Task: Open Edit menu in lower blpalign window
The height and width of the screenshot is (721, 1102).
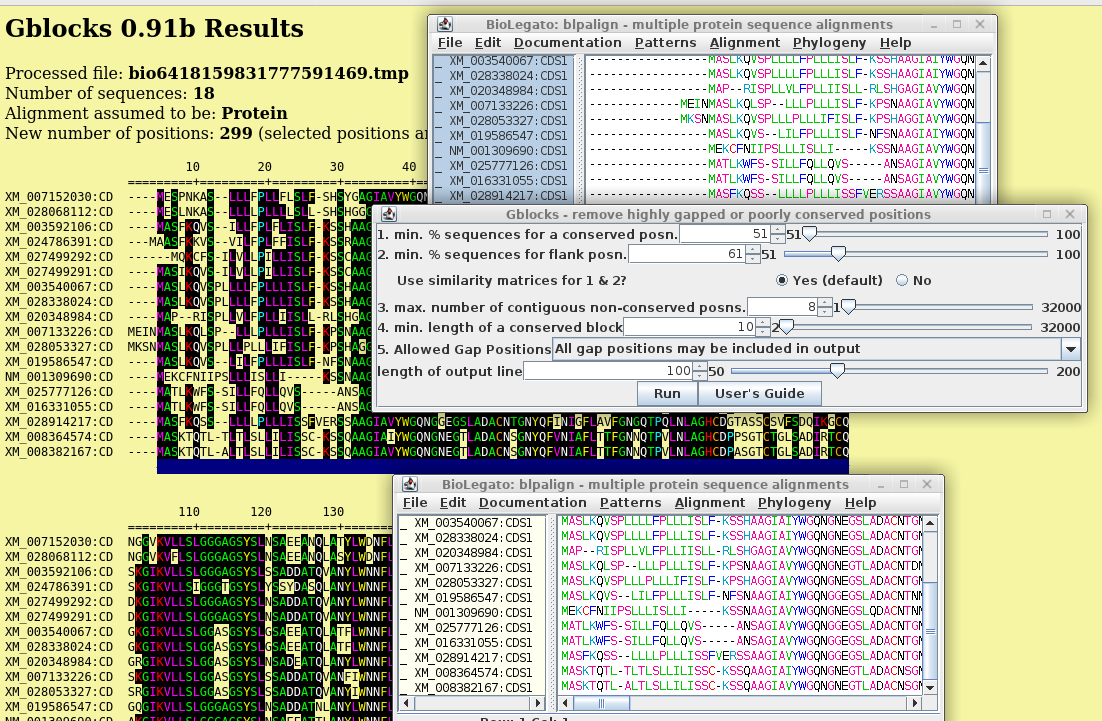Action: (x=453, y=502)
